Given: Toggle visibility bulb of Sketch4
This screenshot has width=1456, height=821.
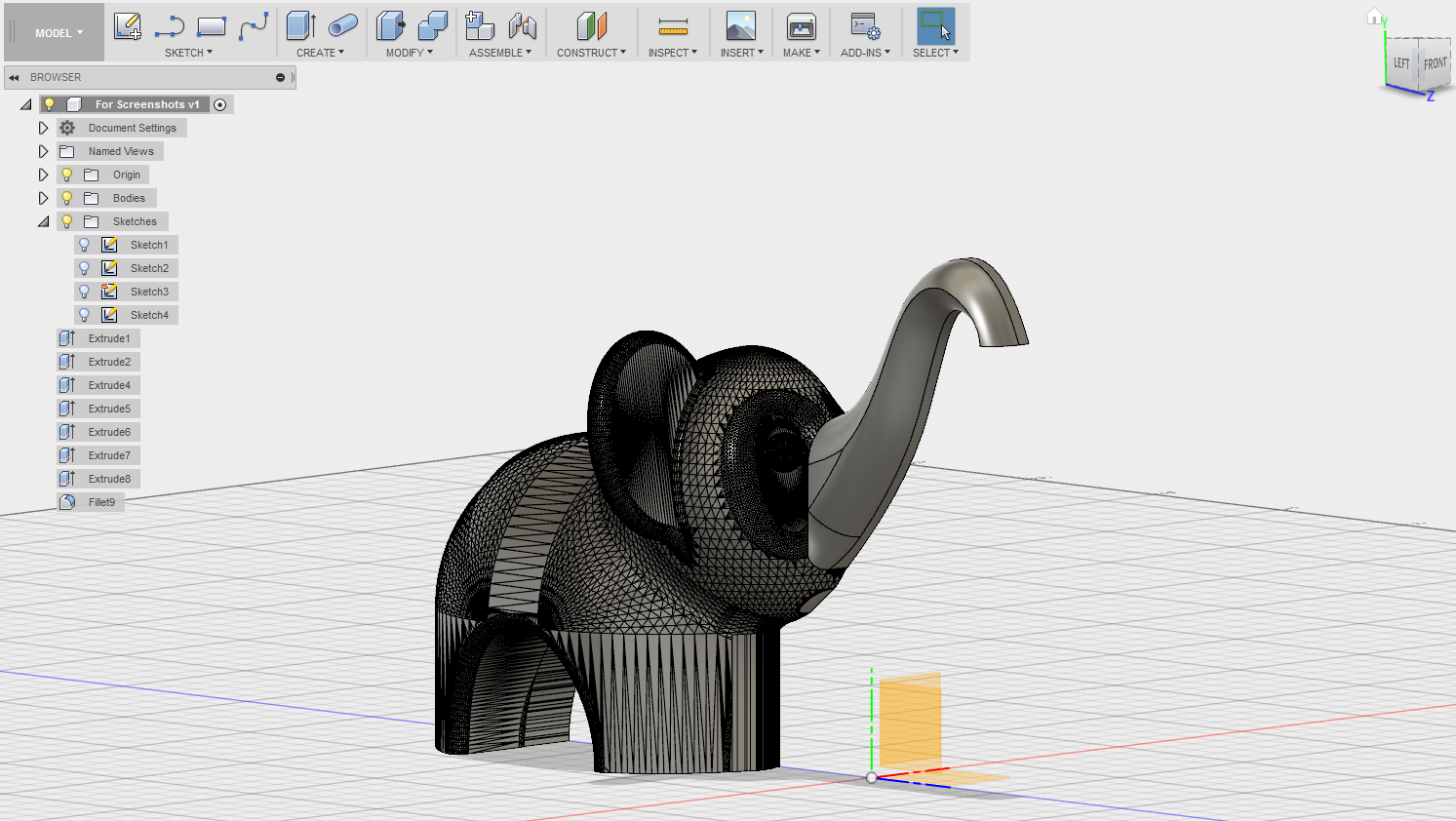Looking at the screenshot, I should click(x=85, y=315).
